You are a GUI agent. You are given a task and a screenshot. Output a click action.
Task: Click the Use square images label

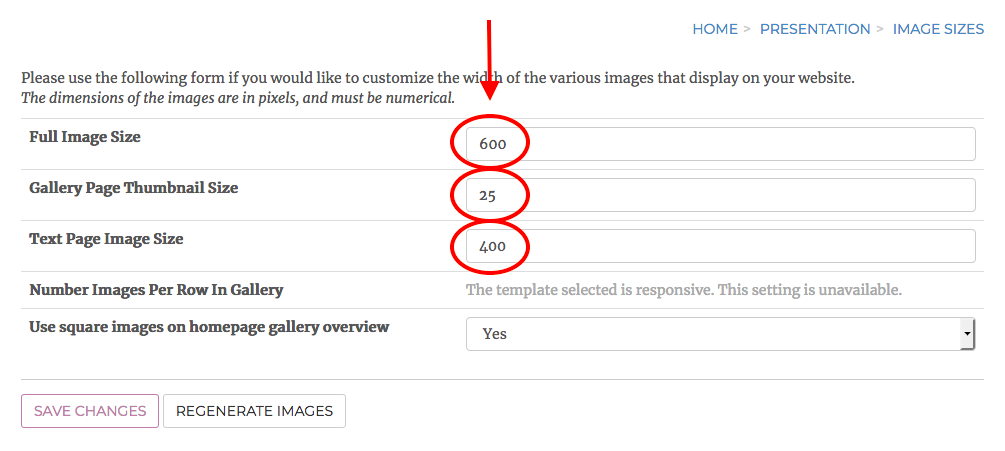pyautogui.click(x=209, y=327)
